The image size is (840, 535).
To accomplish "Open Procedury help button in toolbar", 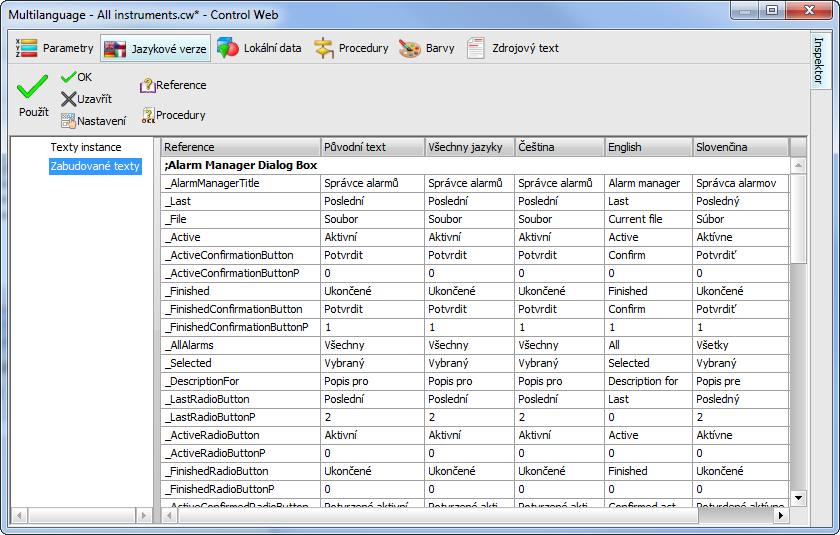I will pyautogui.click(x=173, y=115).
